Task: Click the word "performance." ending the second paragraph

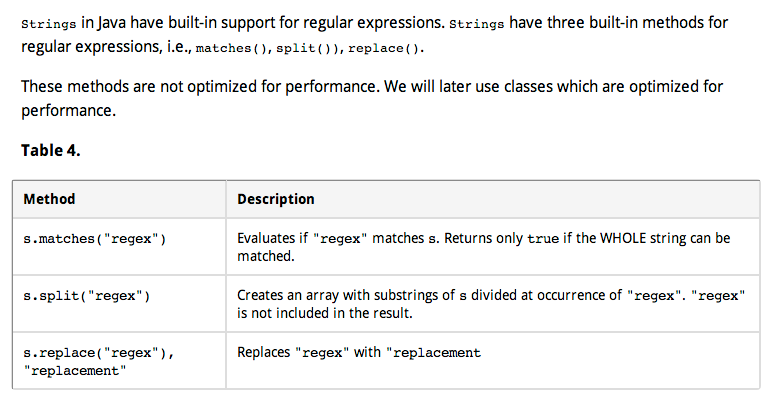Action: click(68, 110)
